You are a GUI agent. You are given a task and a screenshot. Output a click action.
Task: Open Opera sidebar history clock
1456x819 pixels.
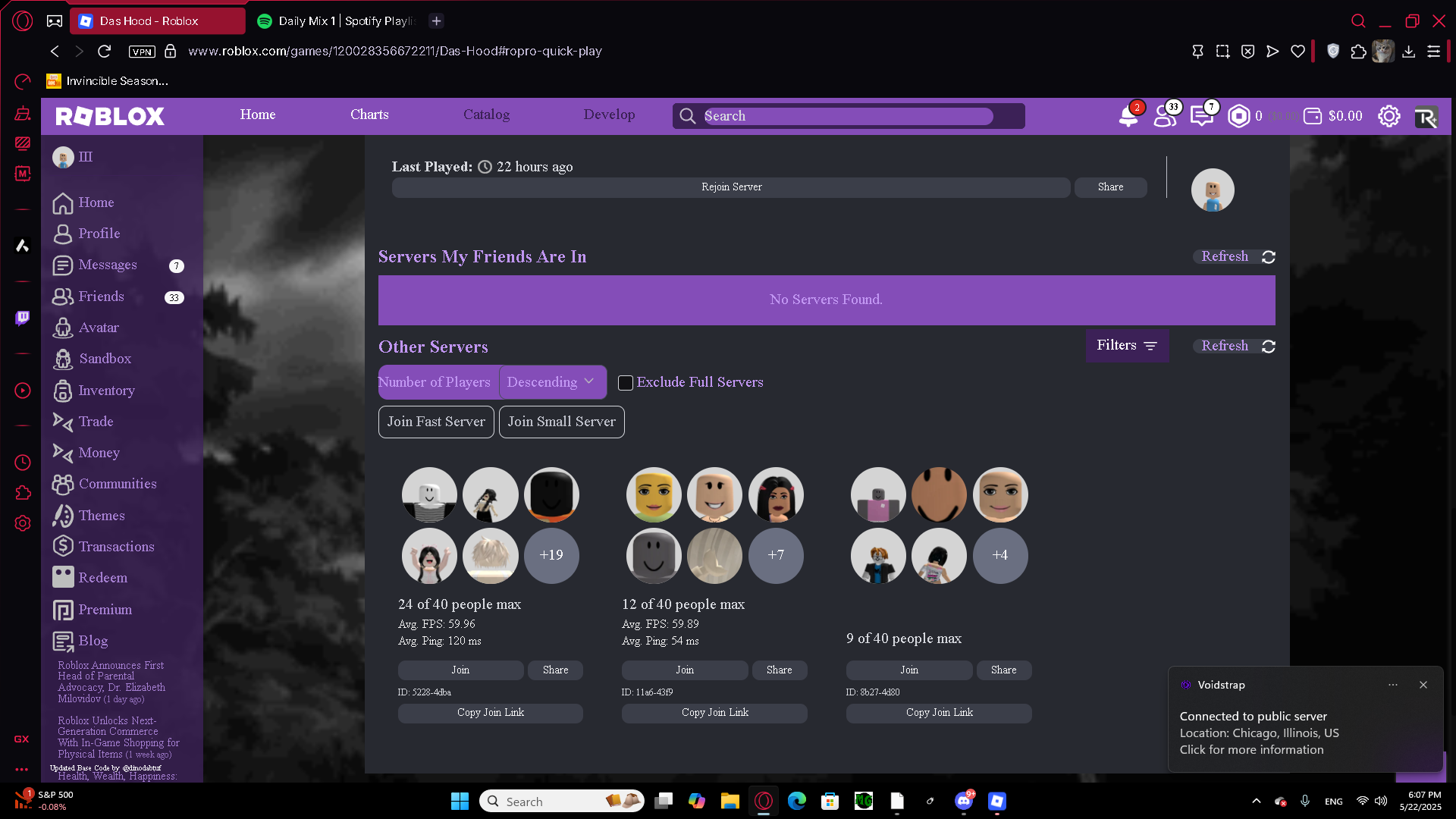pos(23,463)
